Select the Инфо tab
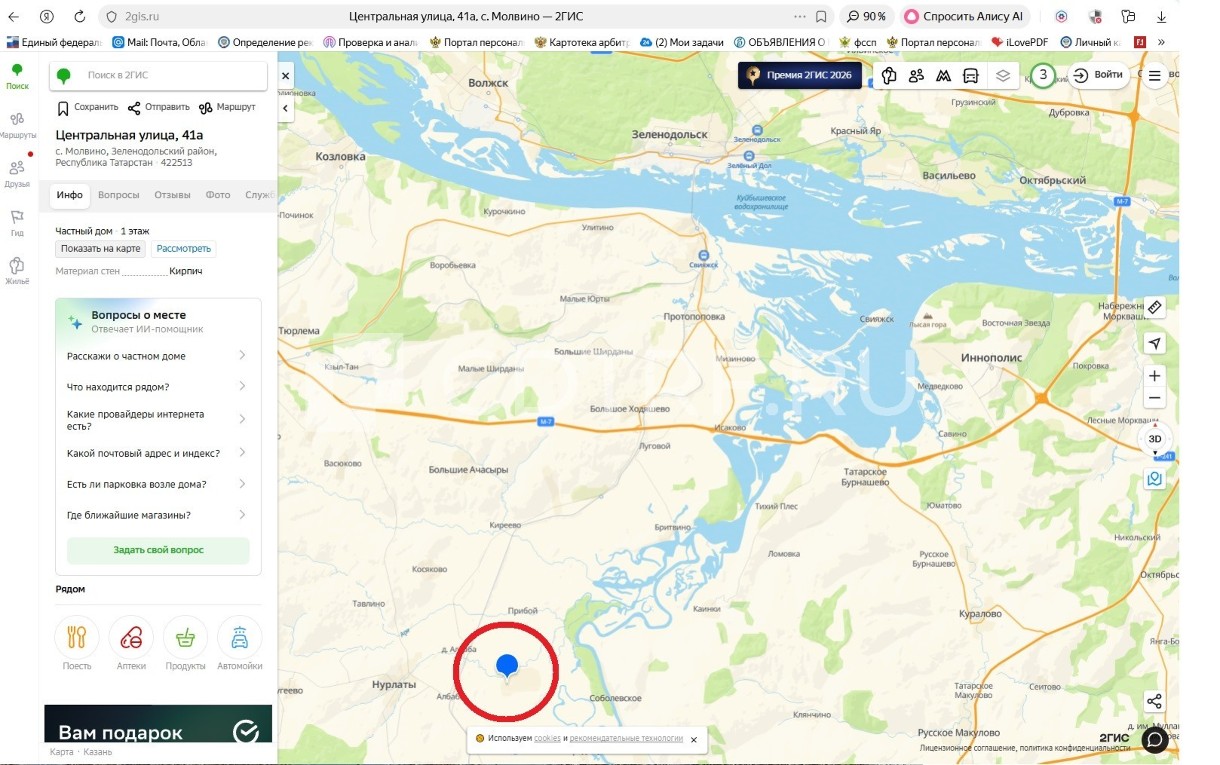 [70, 195]
